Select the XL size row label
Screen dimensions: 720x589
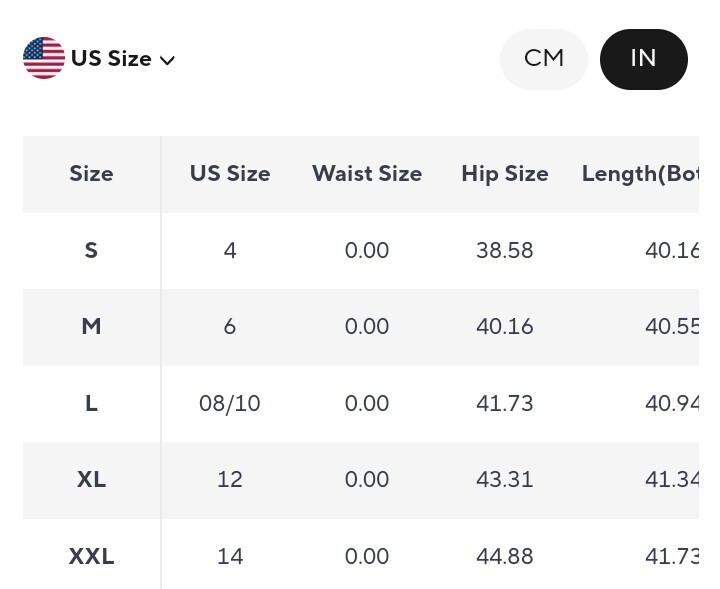coord(91,480)
